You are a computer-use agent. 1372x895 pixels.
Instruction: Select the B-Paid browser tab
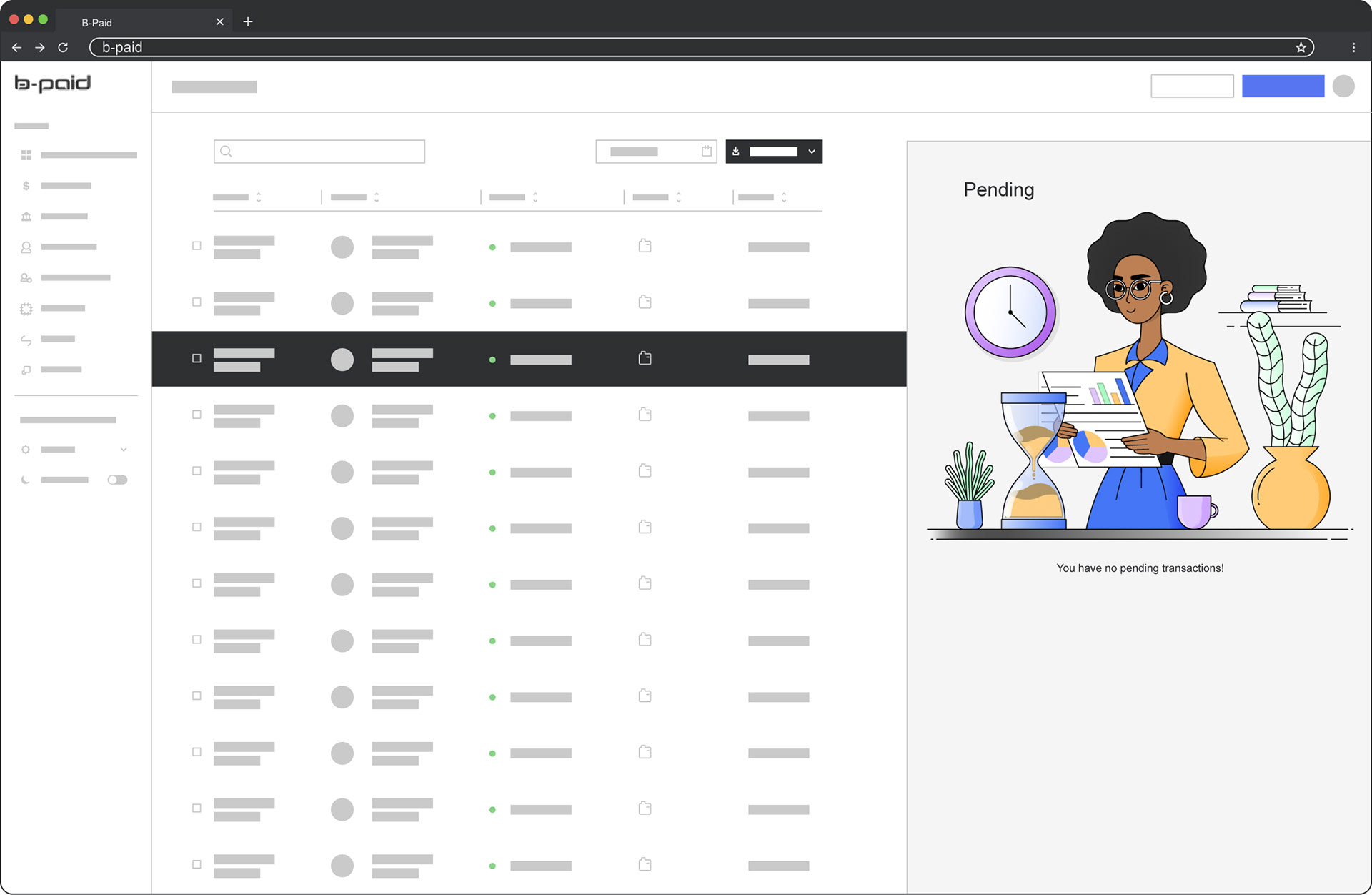pyautogui.click(x=96, y=22)
